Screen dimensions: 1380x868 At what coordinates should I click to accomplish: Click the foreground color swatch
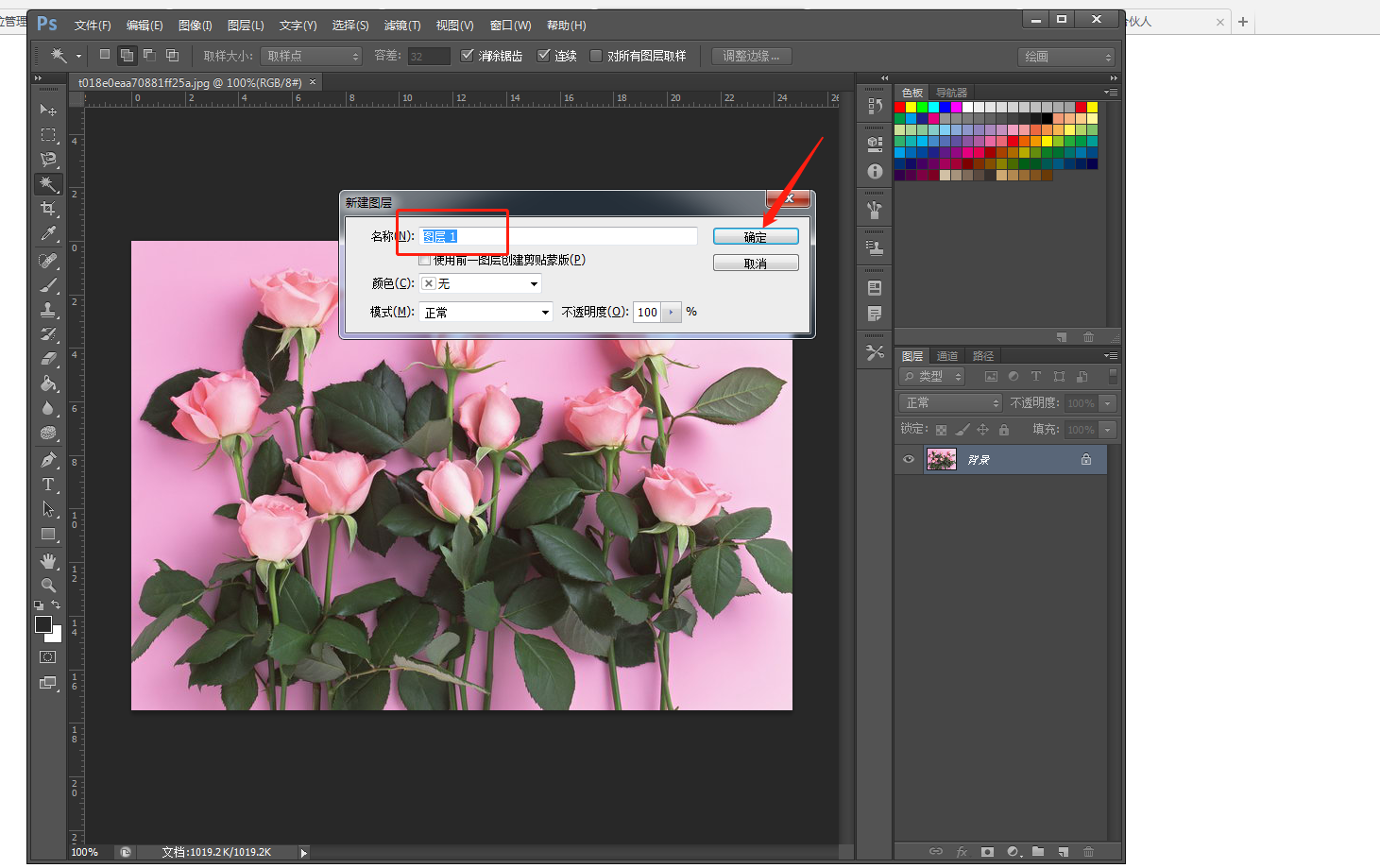coord(43,624)
